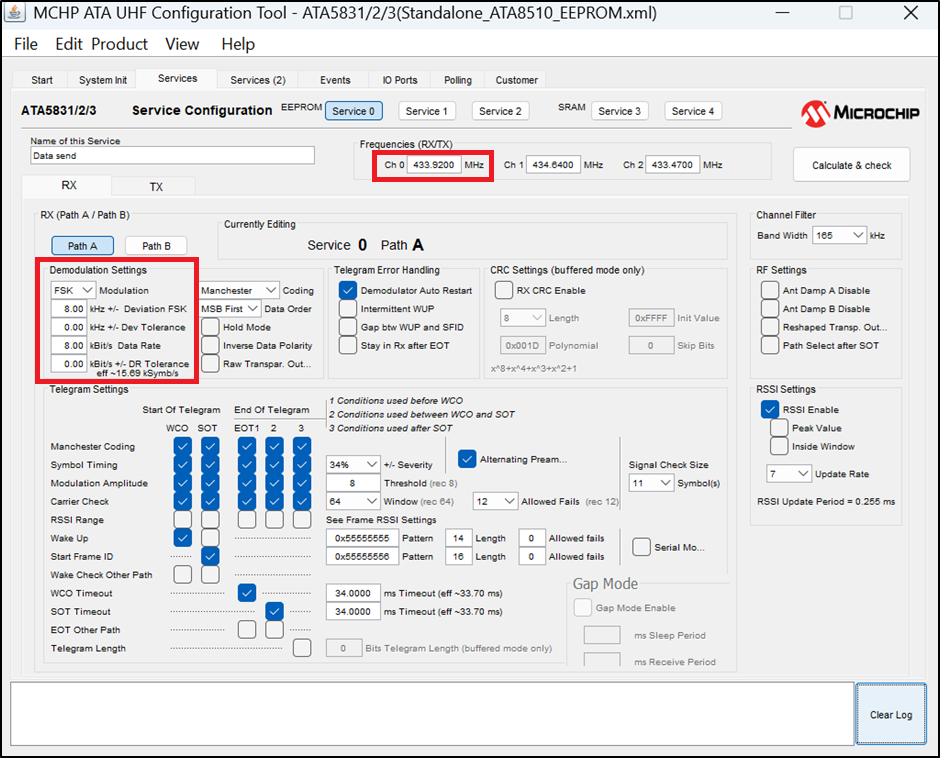Screen dimensions: 940x758
Task: Toggle the RSSI Enable checkbox
Action: click(770, 410)
